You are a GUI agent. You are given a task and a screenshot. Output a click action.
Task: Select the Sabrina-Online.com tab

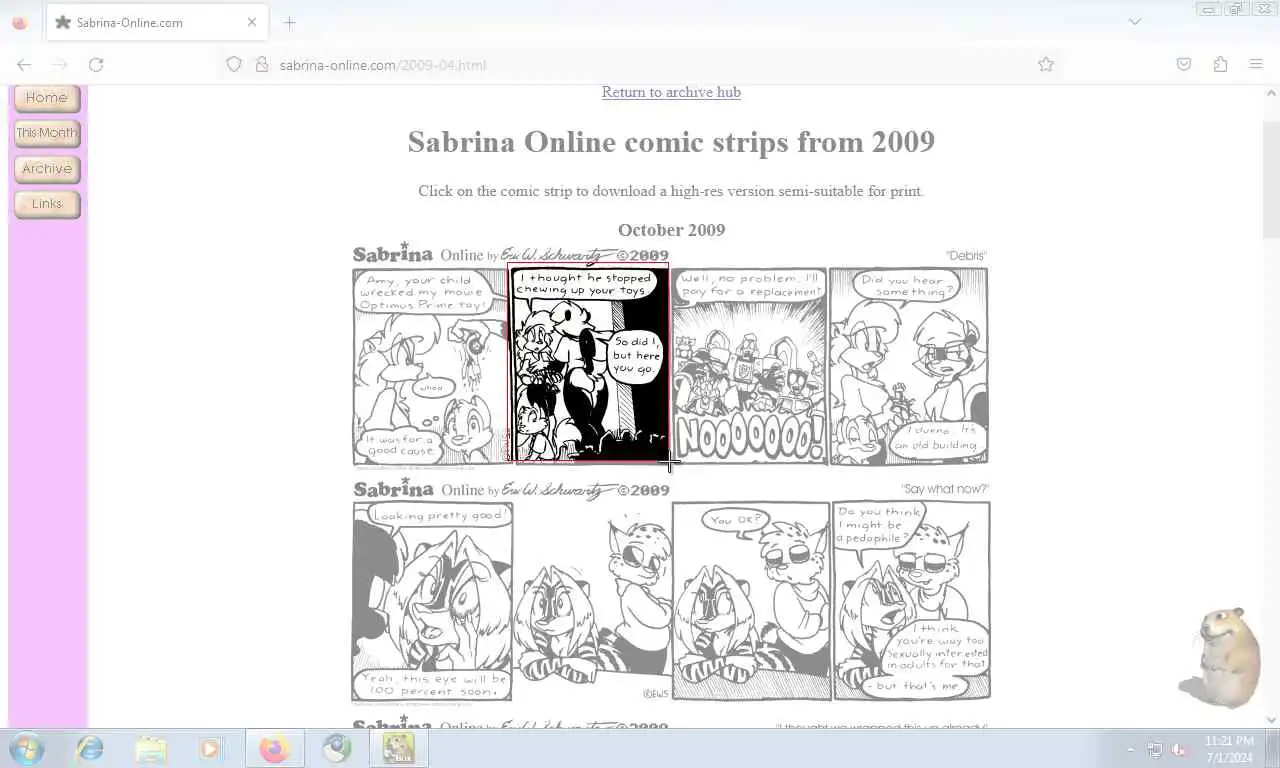click(157, 22)
